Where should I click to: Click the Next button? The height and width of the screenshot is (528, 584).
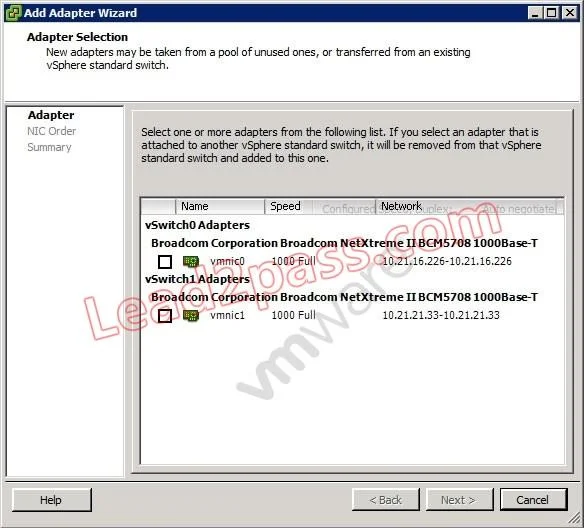459,500
